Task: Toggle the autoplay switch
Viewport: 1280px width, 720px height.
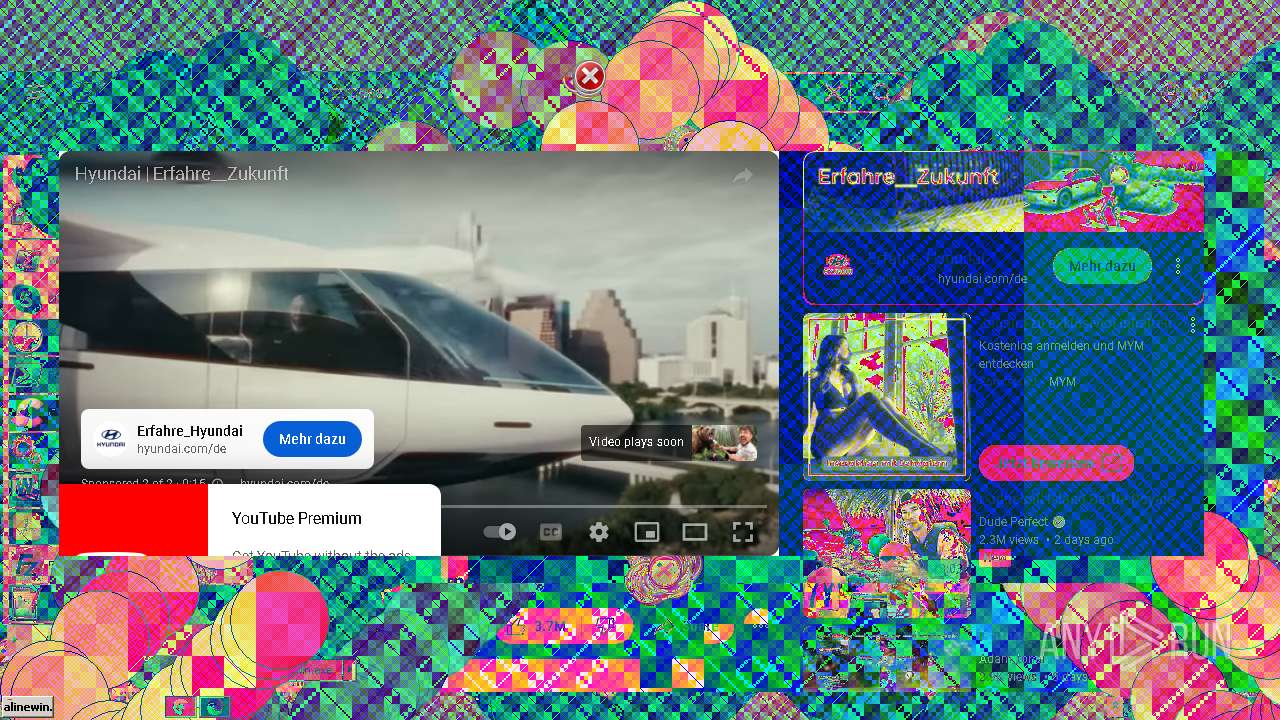Action: click(500, 532)
